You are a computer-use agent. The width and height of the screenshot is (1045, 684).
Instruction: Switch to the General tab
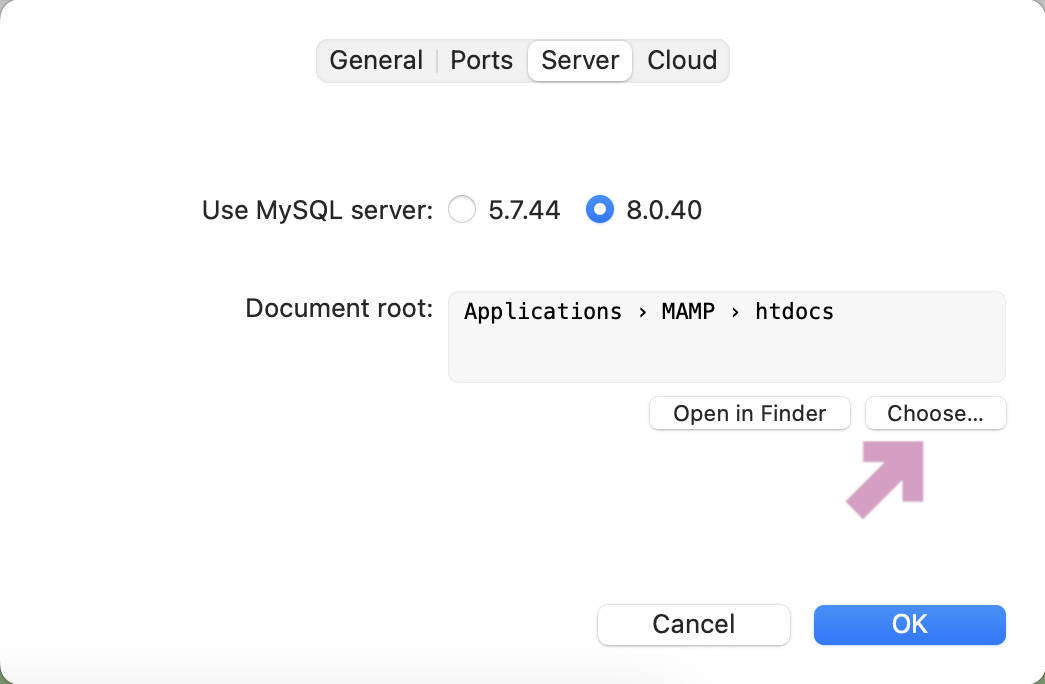point(376,60)
